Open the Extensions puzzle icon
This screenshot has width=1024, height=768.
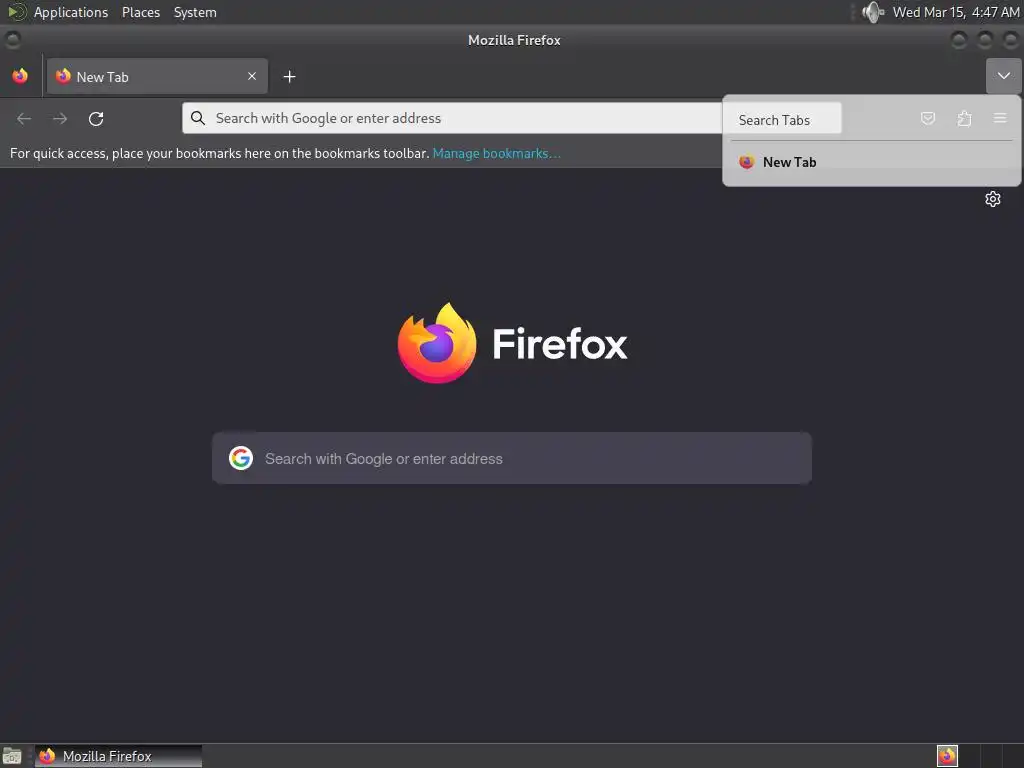964,118
